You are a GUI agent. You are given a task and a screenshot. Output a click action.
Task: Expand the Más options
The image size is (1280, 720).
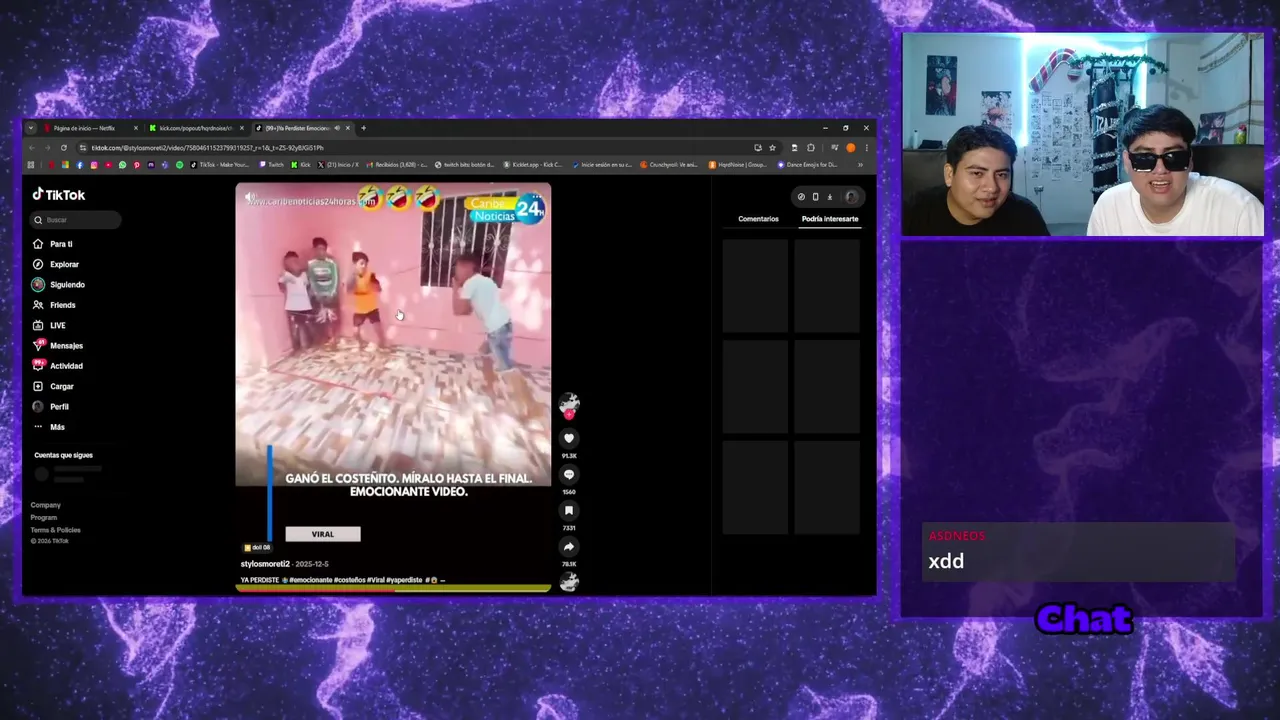coord(49,427)
